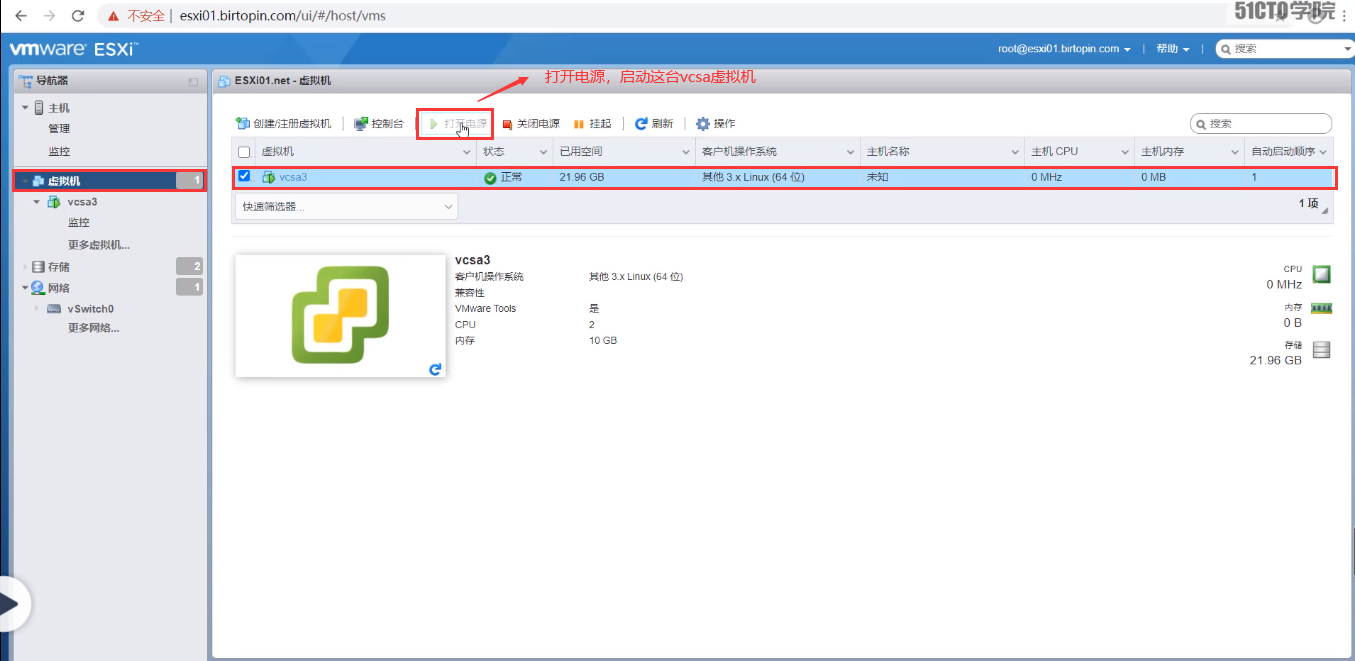Click 更多网络... in navigator
Image resolution: width=1355 pixels, height=661 pixels.
click(94, 328)
